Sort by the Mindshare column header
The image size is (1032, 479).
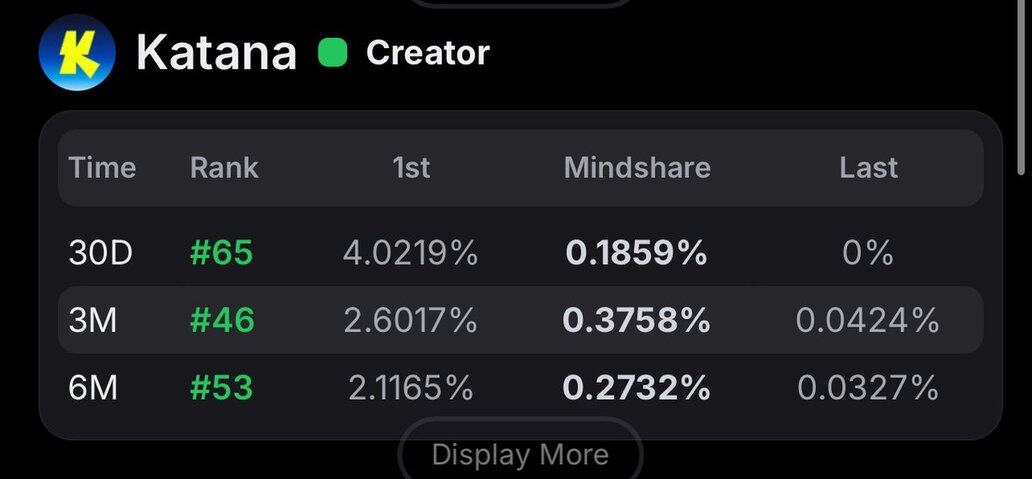point(637,168)
